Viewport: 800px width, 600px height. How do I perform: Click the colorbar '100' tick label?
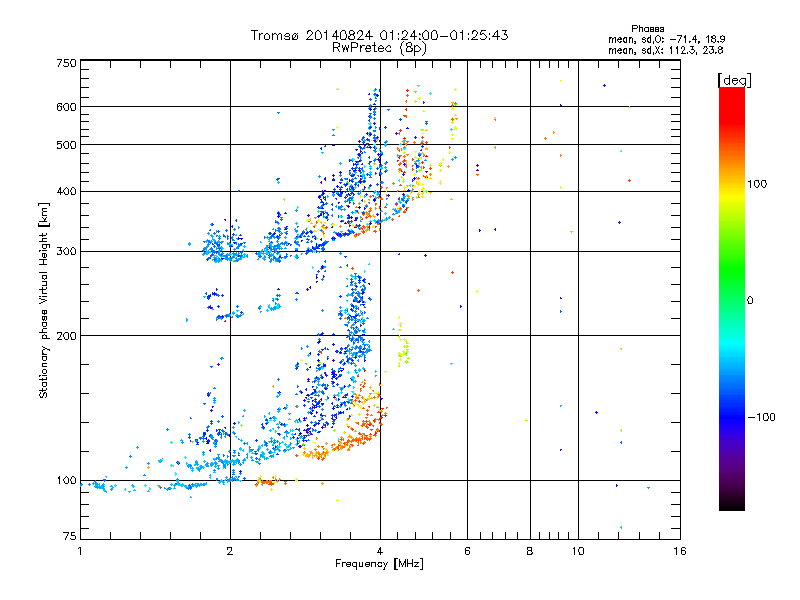pyautogui.click(x=757, y=184)
